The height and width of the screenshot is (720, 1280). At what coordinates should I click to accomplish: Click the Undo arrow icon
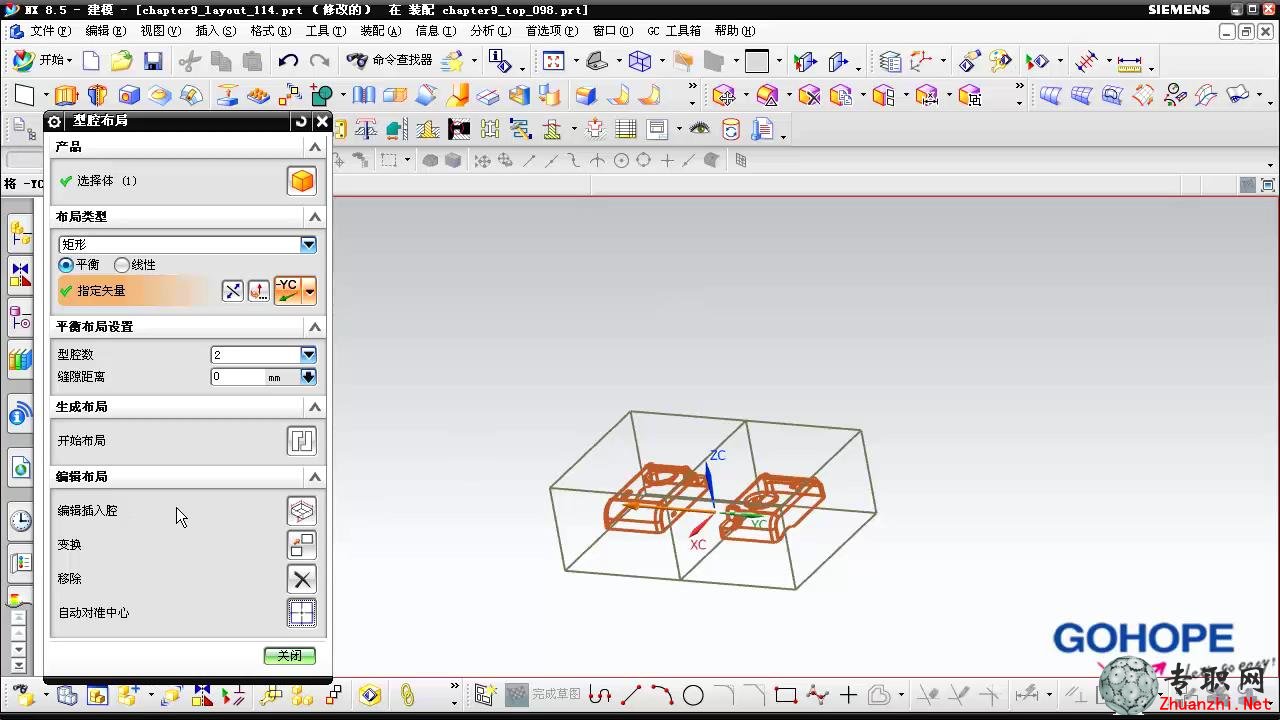coord(288,61)
